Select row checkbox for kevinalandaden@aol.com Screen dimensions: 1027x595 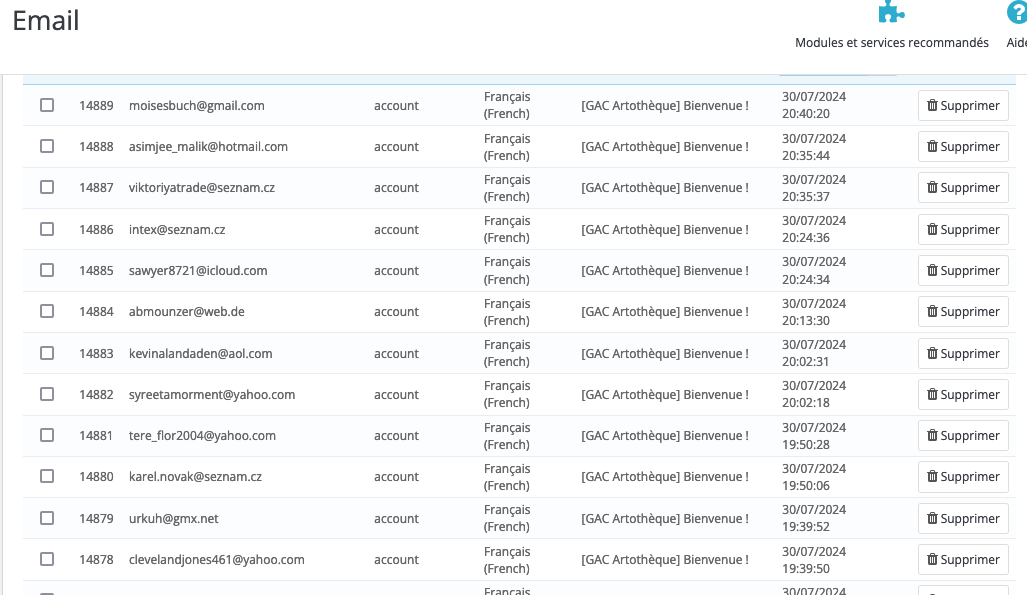tap(47, 353)
